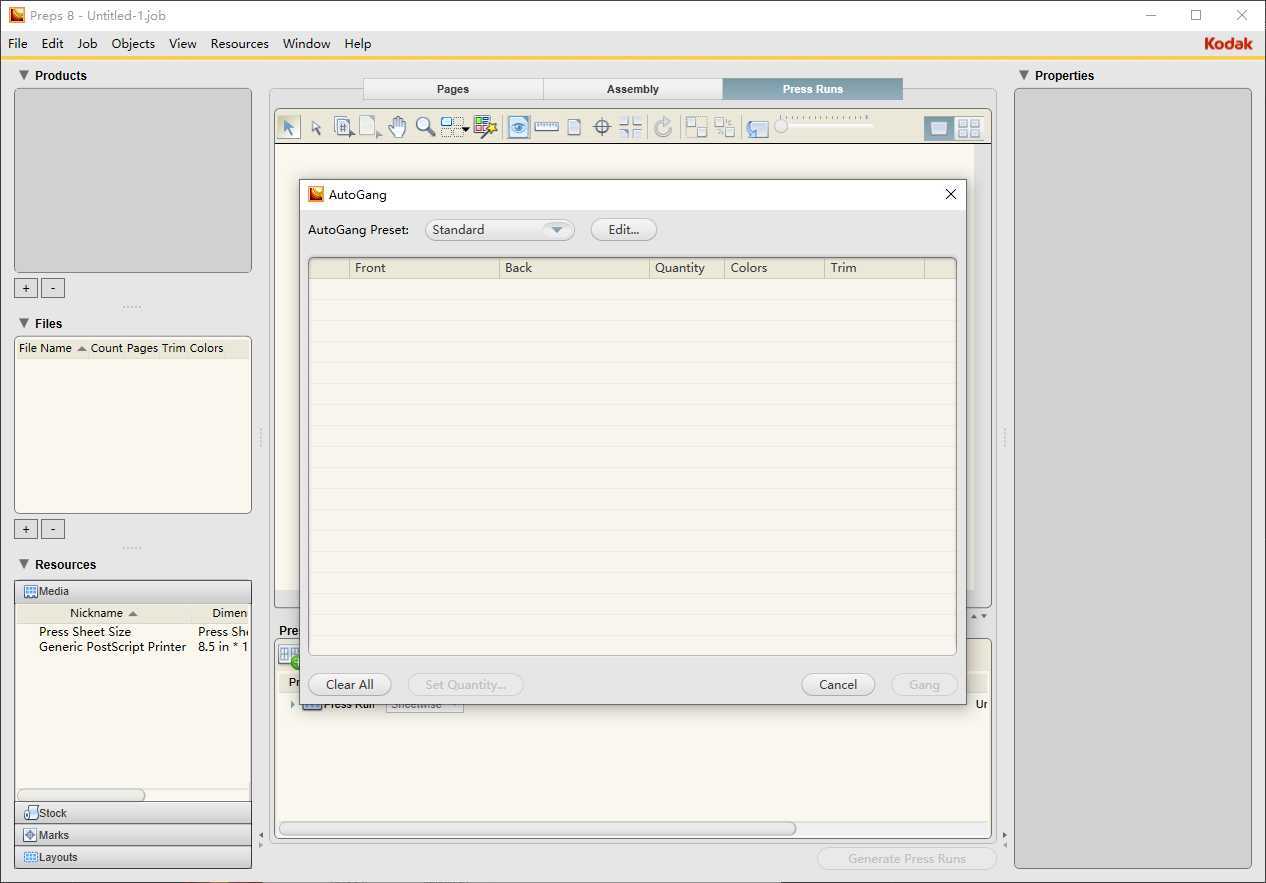Open the Objects menu
Image resolution: width=1266 pixels, height=883 pixels.
133,44
